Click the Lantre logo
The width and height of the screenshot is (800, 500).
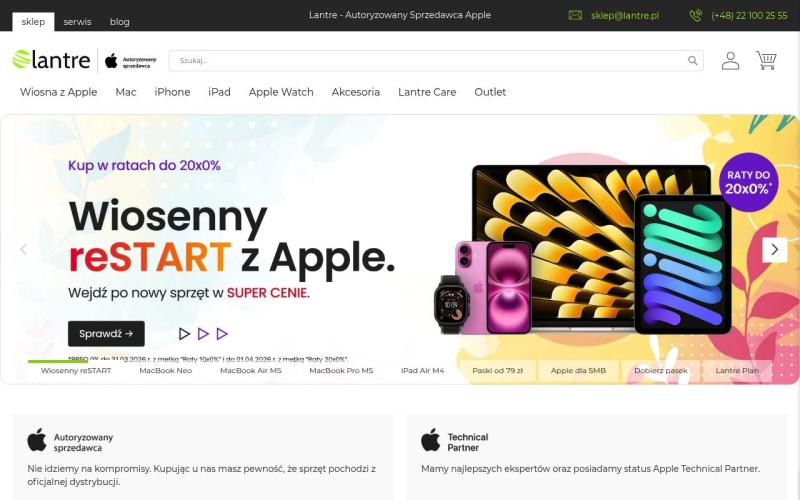[52, 60]
